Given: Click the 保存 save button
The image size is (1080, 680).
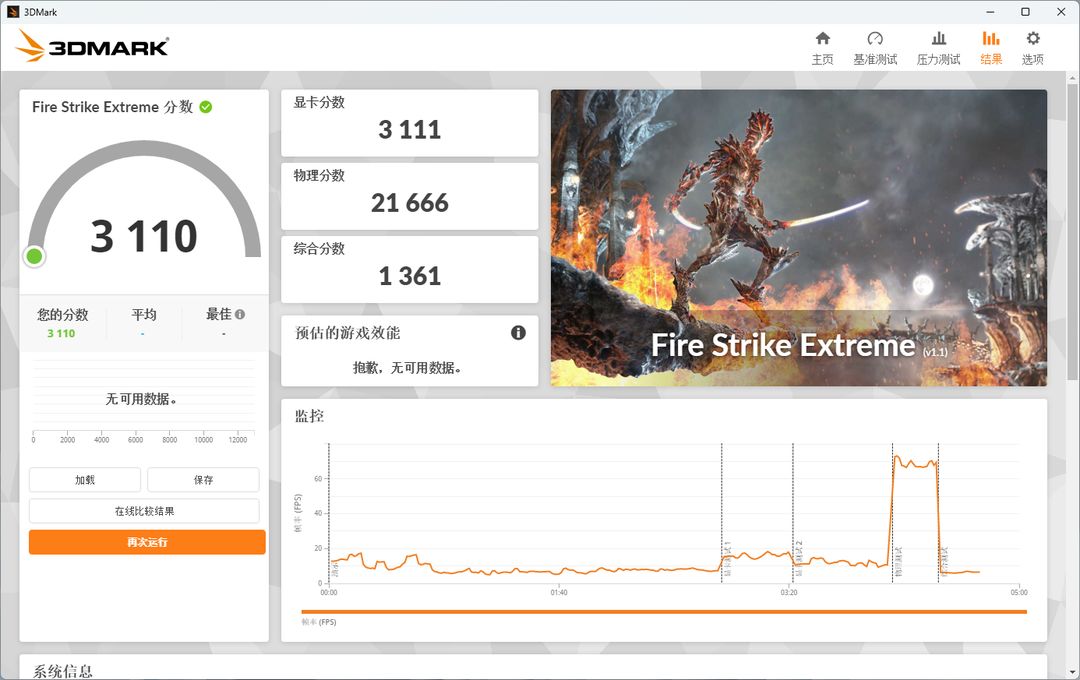Looking at the screenshot, I should pos(203,480).
